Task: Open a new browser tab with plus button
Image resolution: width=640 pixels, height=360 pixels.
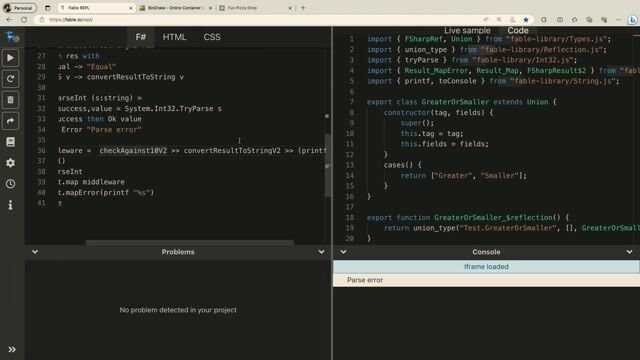Action: pos(303,8)
